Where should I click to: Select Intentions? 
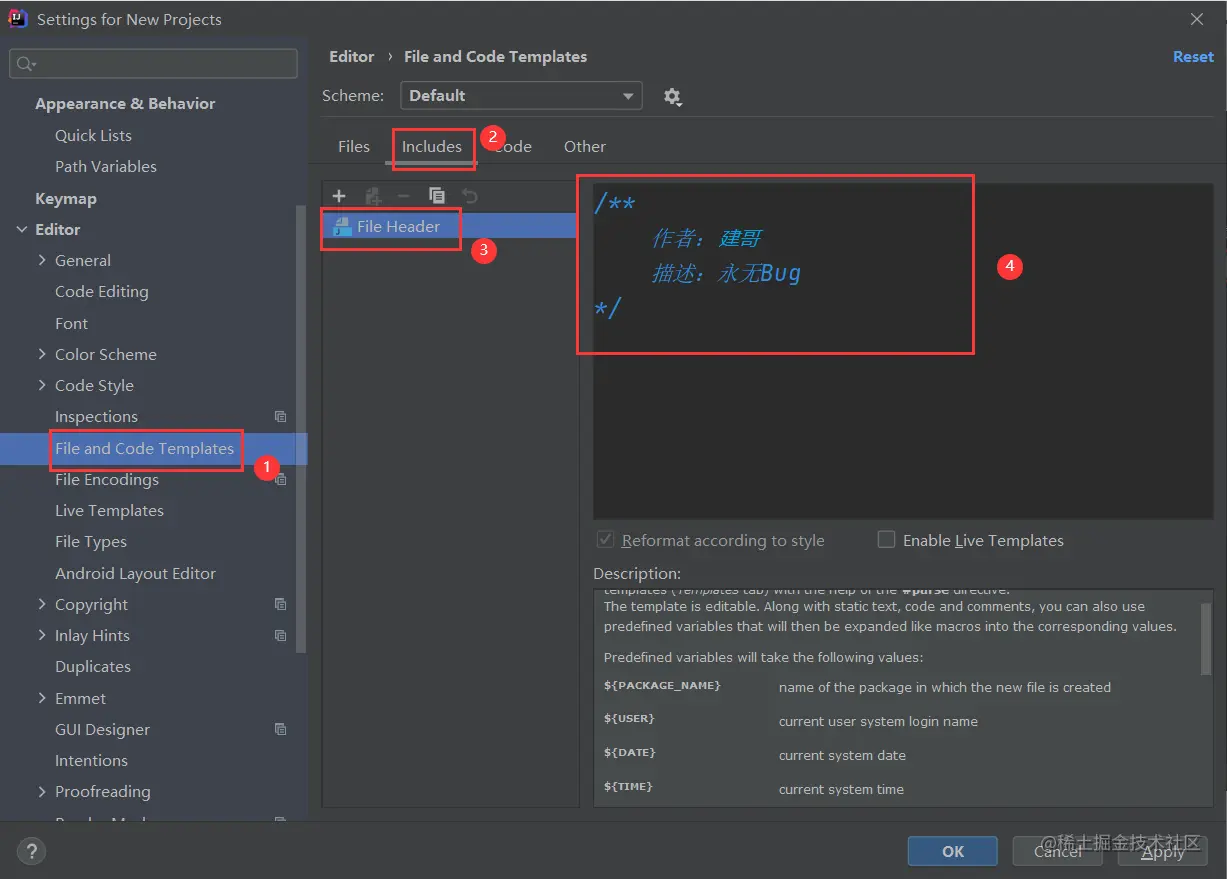click(91, 761)
